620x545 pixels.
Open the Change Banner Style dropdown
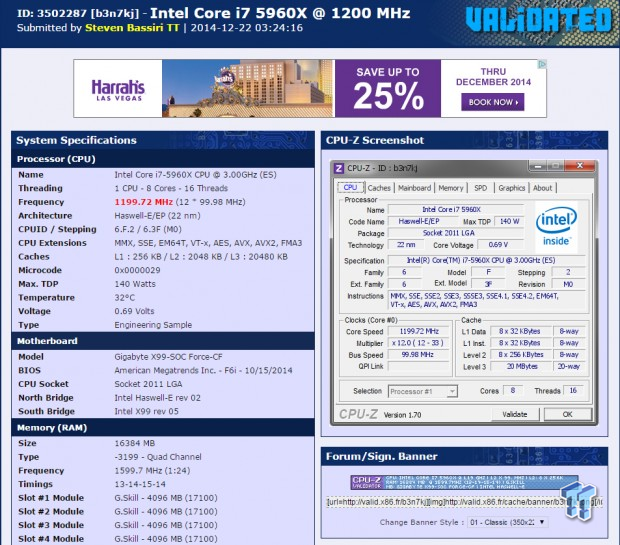coord(508,522)
